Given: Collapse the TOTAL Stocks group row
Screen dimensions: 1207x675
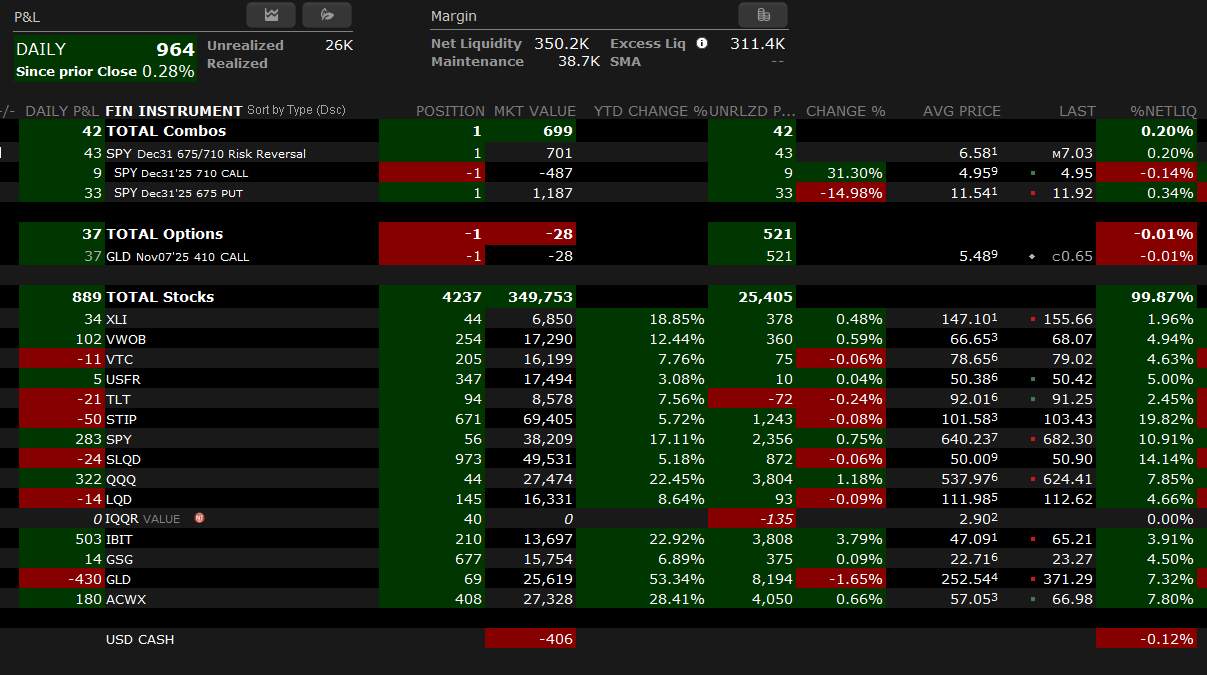Looking at the screenshot, I should (160, 297).
